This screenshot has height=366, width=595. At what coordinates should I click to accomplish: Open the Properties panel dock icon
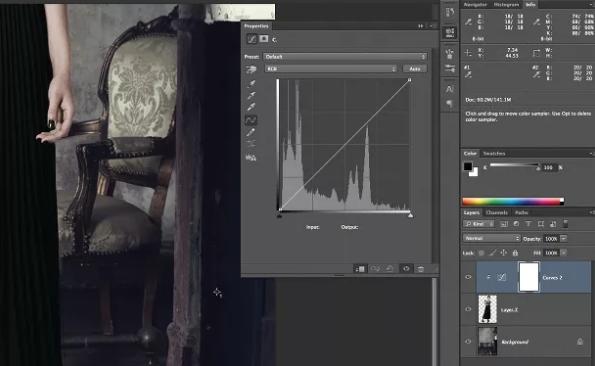click(x=450, y=32)
